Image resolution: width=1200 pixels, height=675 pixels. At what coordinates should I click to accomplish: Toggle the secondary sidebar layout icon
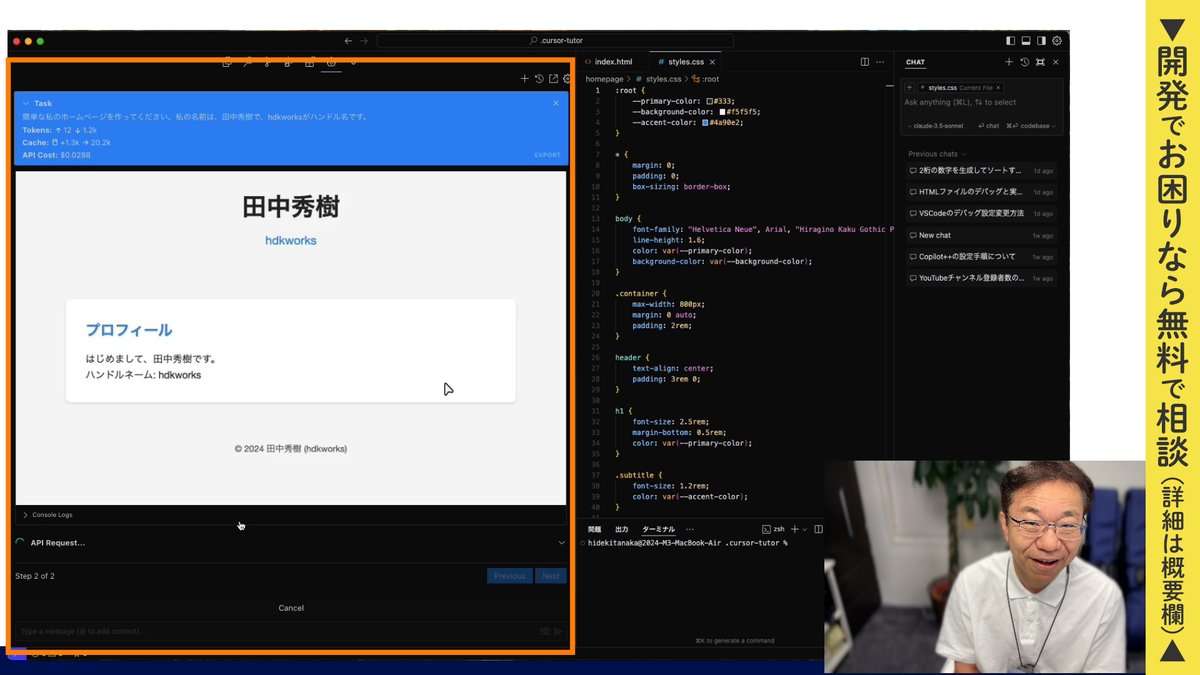[x=1042, y=41]
